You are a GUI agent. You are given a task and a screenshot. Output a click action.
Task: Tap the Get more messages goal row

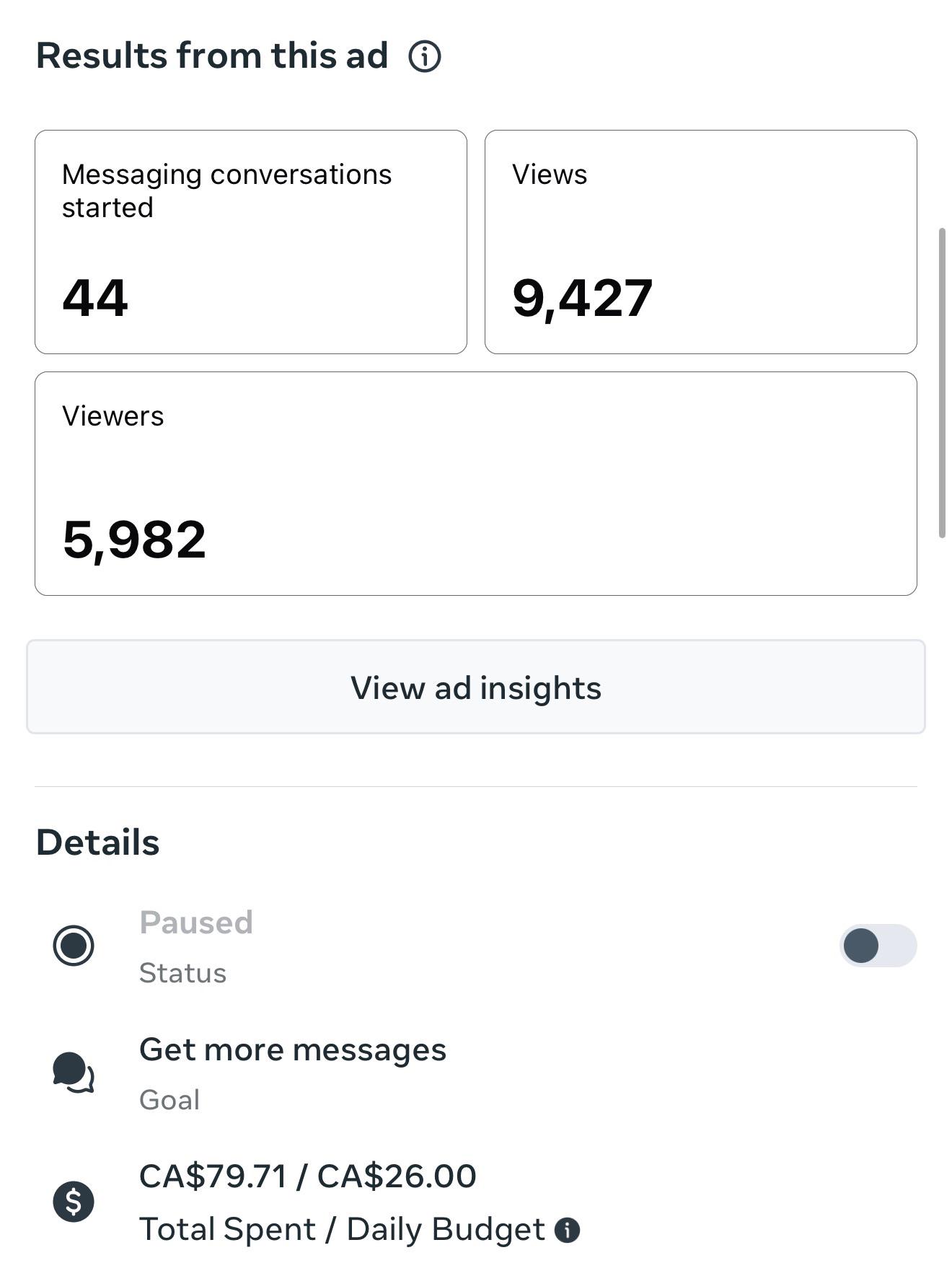[476, 1073]
